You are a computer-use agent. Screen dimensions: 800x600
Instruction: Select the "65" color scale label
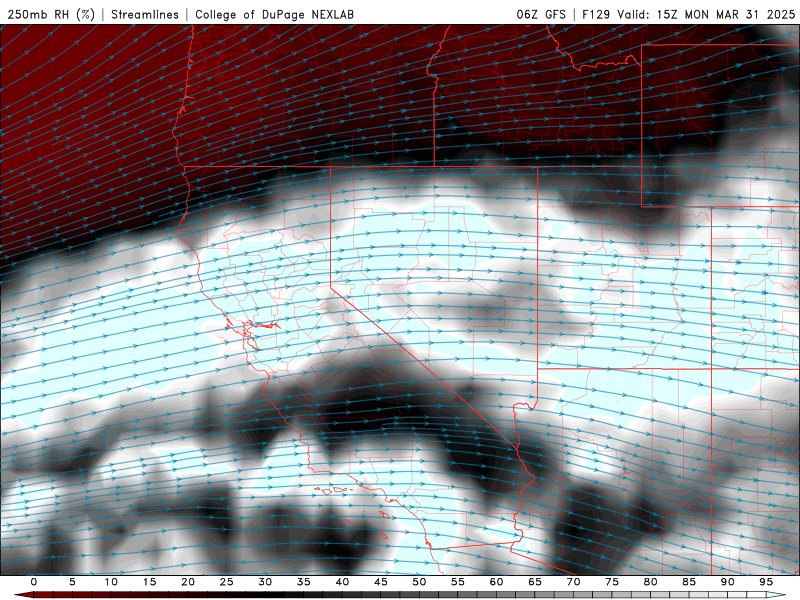[x=535, y=582]
